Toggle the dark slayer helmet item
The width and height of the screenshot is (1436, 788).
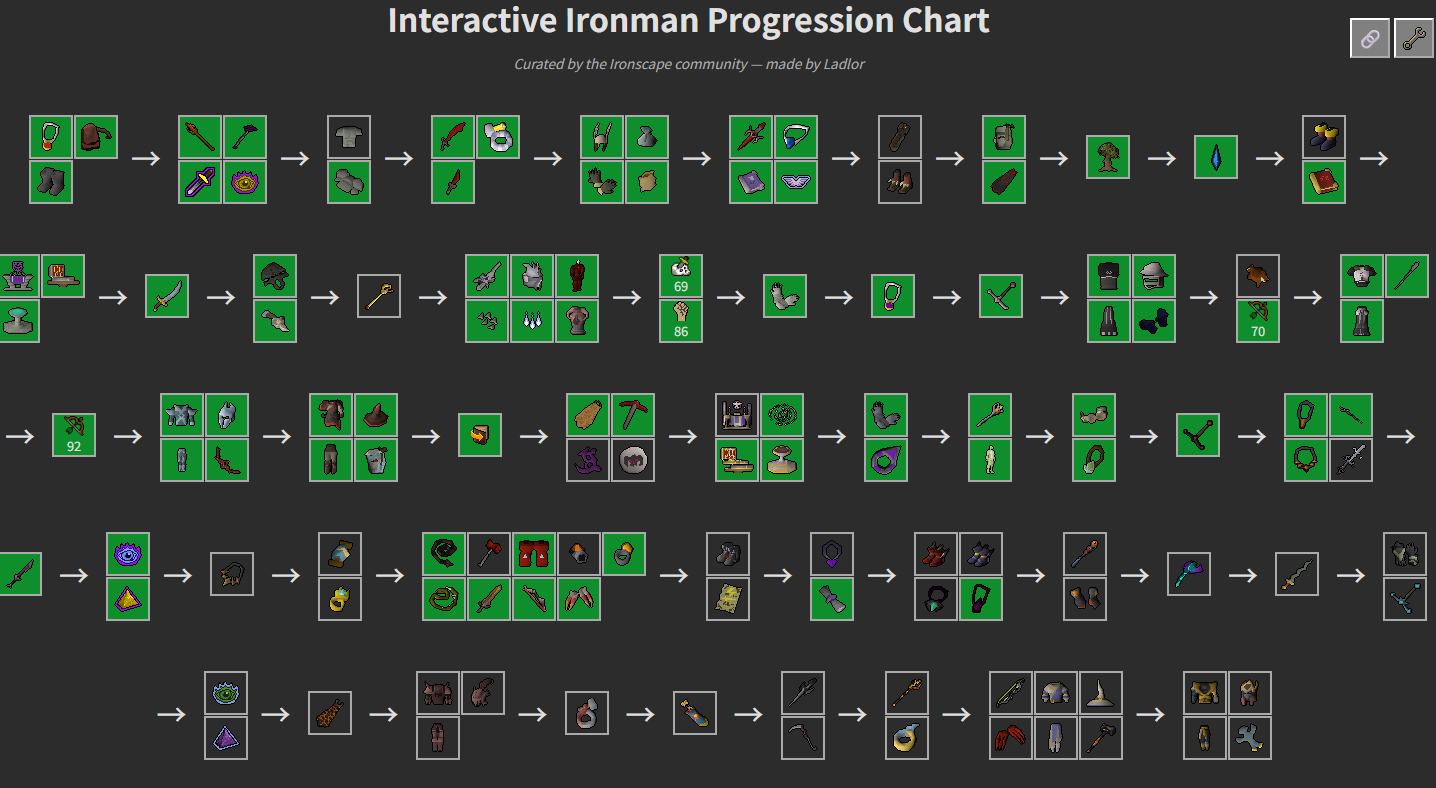(275, 276)
